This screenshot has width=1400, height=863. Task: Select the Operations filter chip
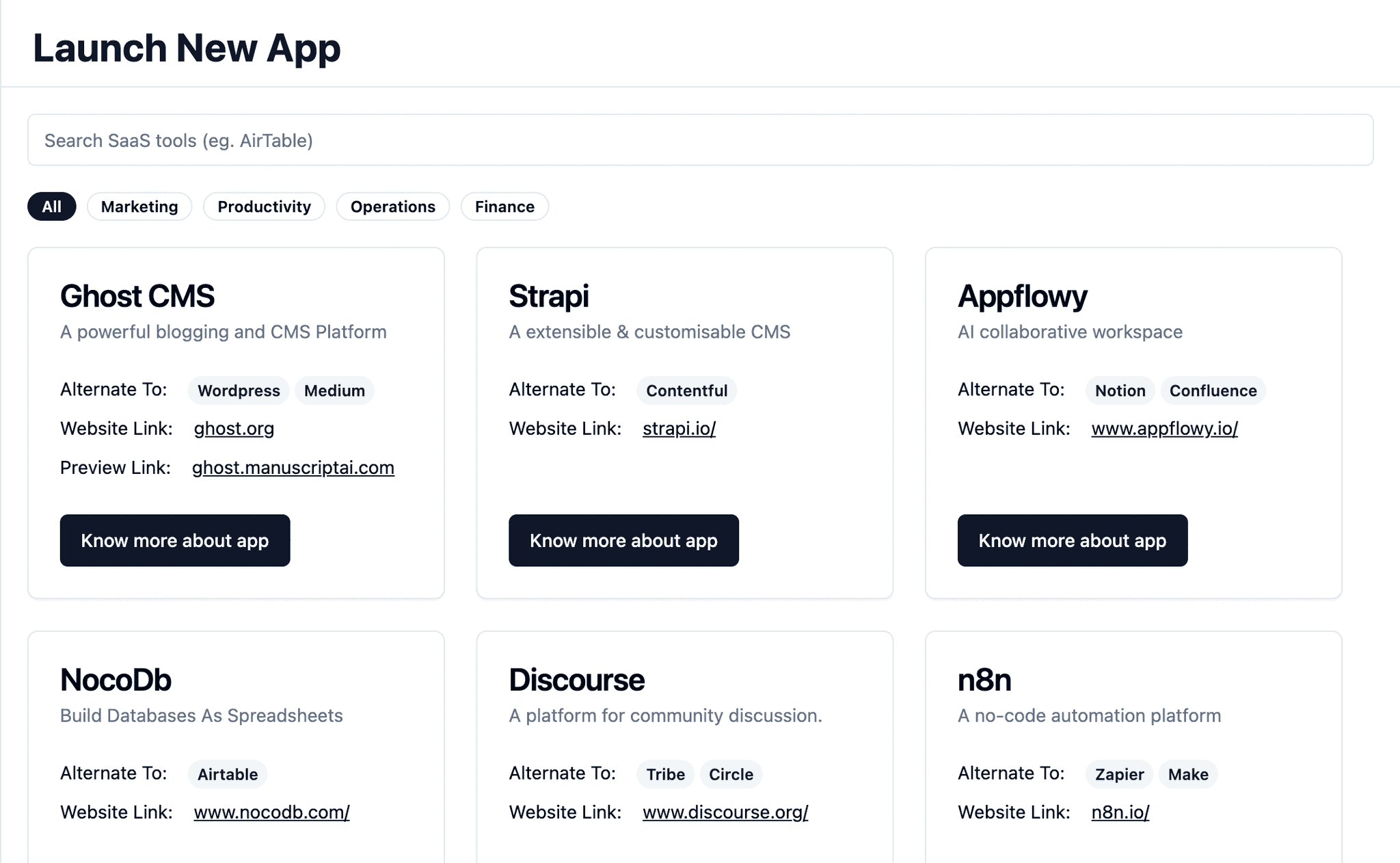coord(392,207)
